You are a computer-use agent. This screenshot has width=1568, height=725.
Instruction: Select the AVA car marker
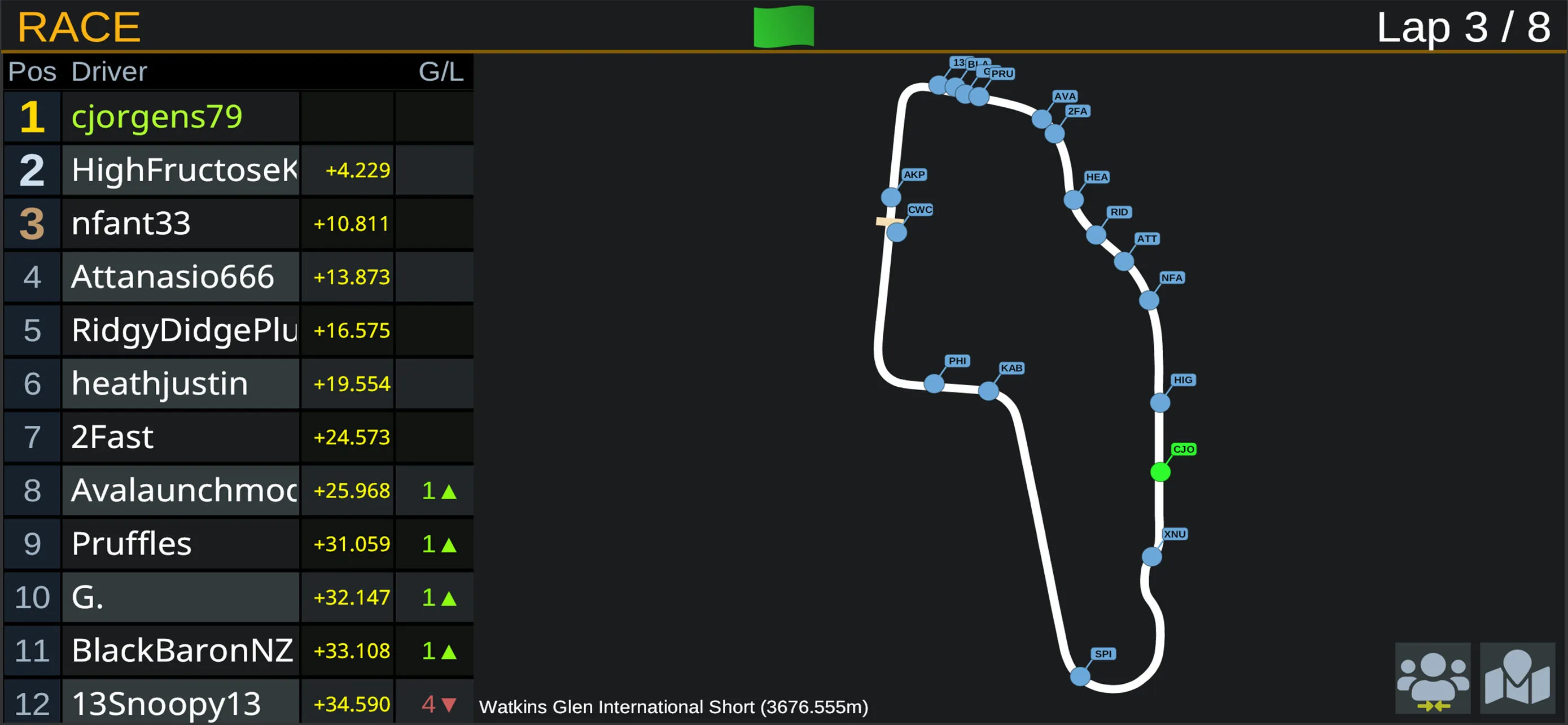click(1041, 119)
